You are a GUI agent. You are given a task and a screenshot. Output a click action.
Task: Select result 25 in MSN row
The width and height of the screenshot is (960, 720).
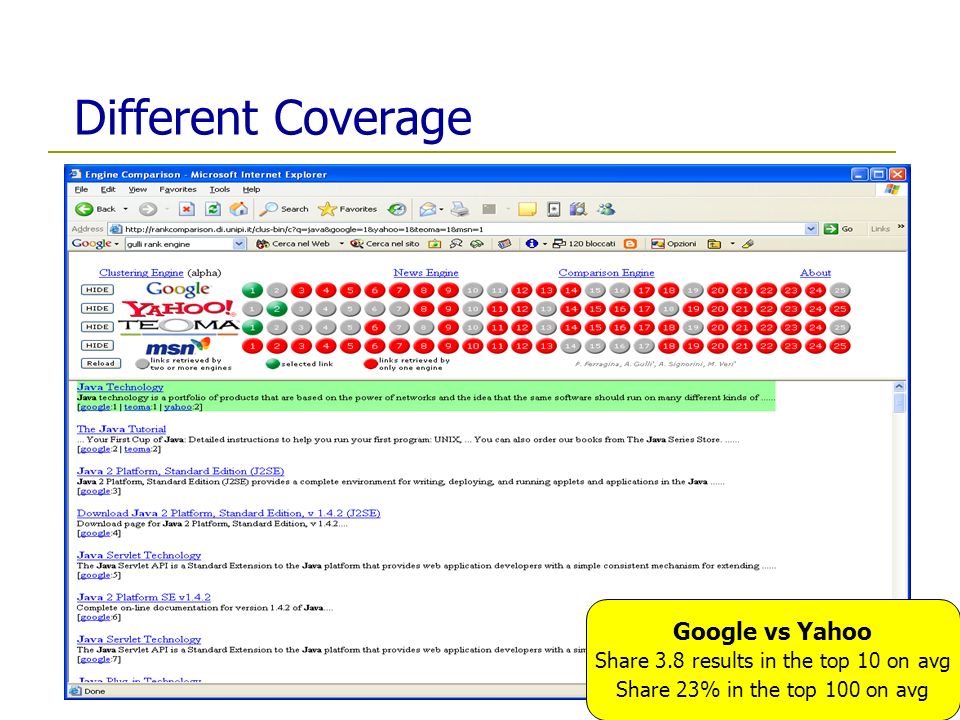840,347
